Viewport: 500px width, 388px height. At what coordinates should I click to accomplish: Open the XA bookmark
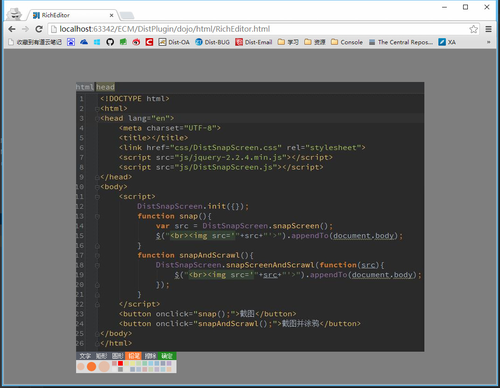pyautogui.click(x=447, y=42)
